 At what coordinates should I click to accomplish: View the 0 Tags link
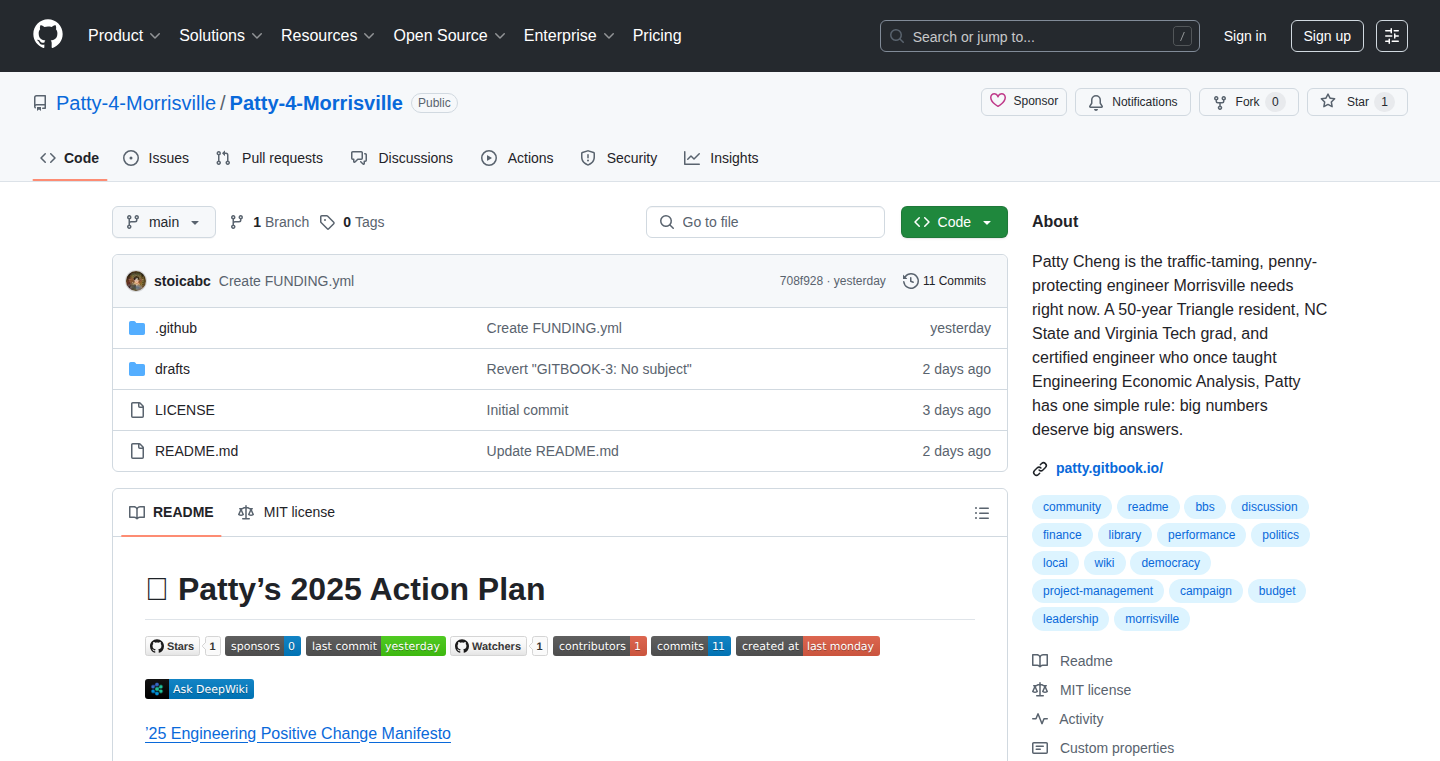click(352, 222)
